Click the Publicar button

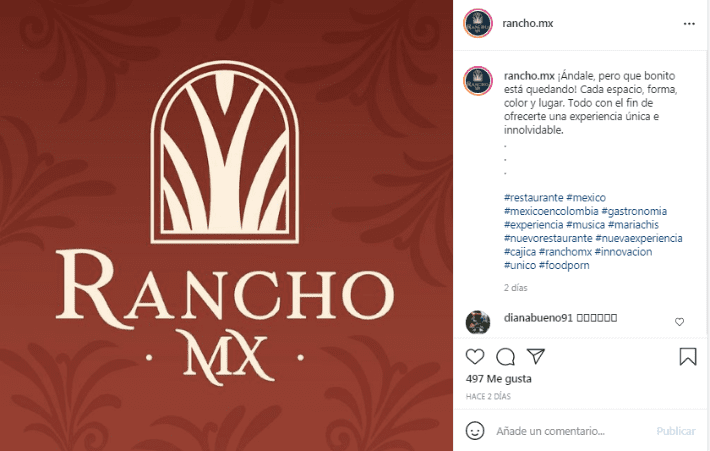676,431
